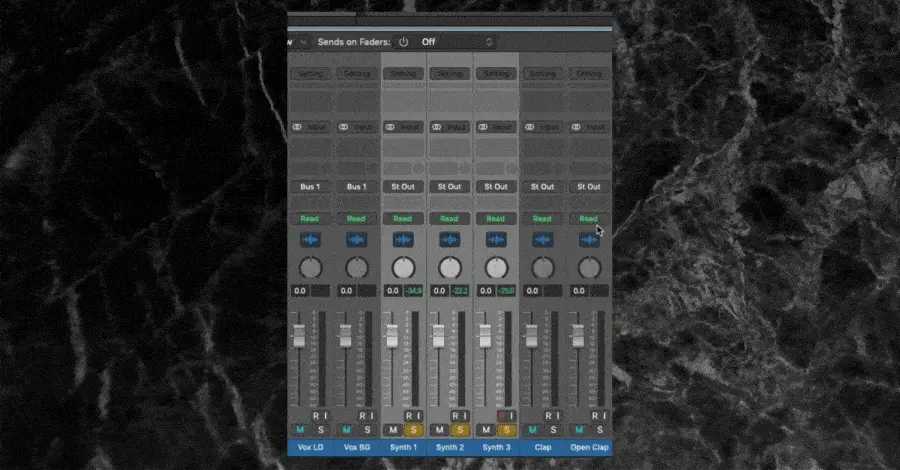This screenshot has width=900, height=470.
Task: Click the Input slot on Vox BG
Action: tap(356, 127)
